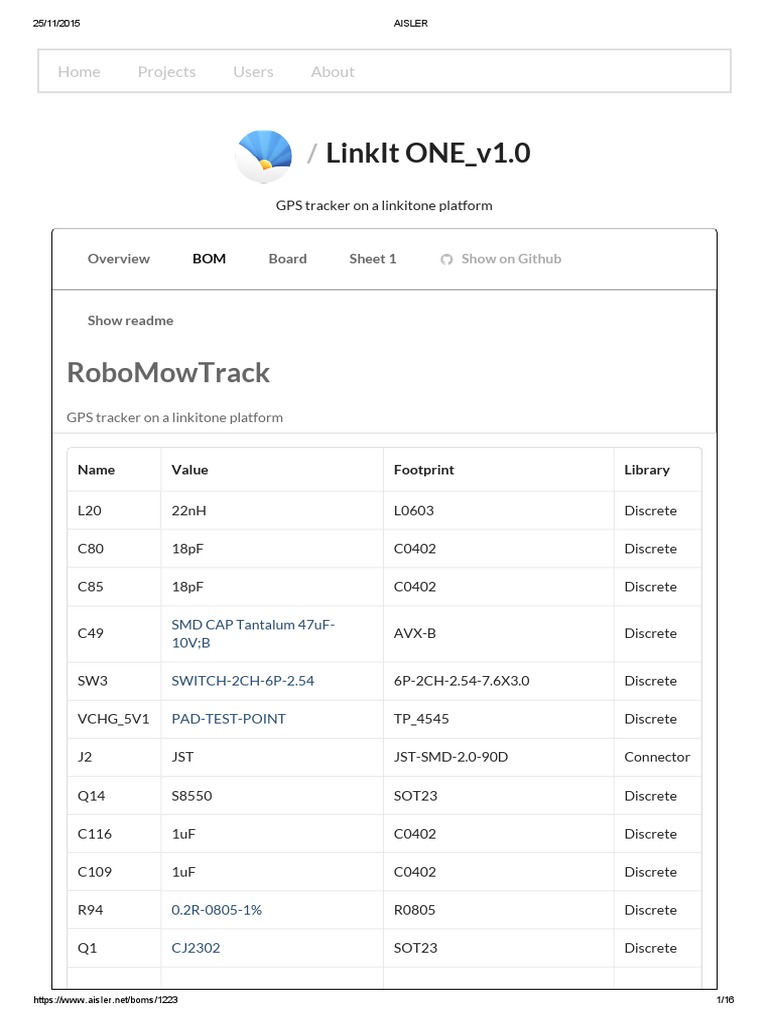Viewport: 768px width, 1024px height.
Task: Select the R94 name cell
Action: point(114,910)
